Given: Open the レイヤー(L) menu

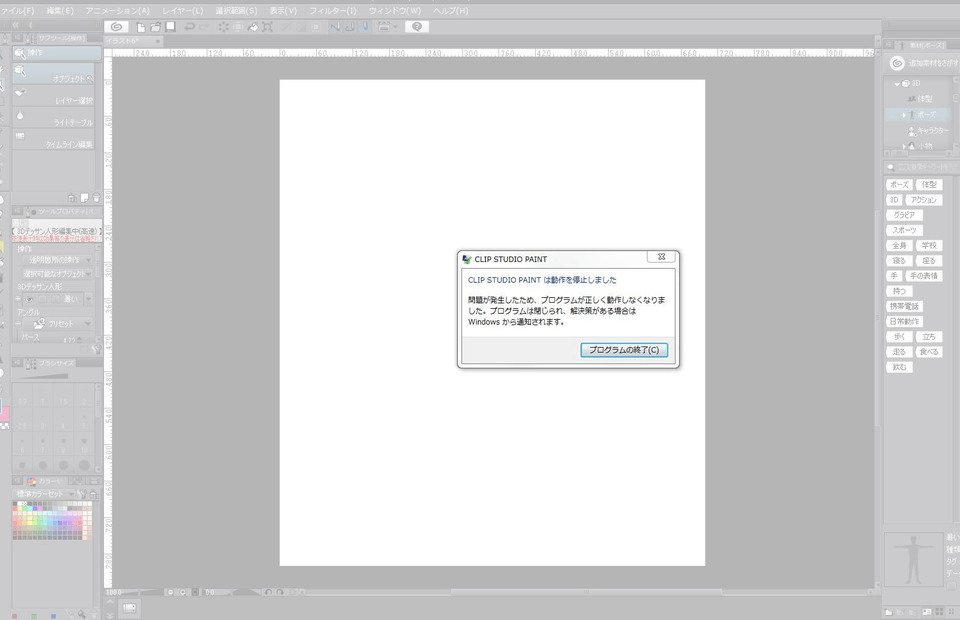Looking at the screenshot, I should pyautogui.click(x=182, y=10).
